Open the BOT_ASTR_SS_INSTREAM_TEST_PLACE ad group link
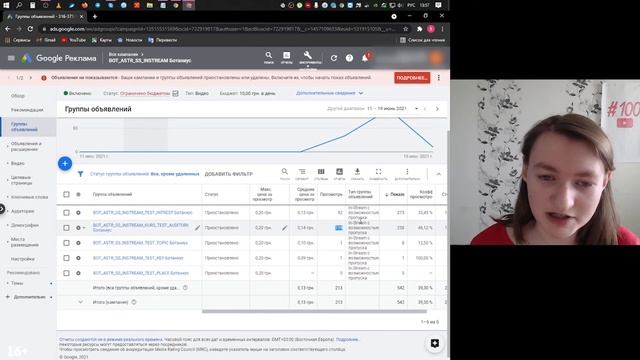Screen dimensions: 640x360 [x=140, y=273]
